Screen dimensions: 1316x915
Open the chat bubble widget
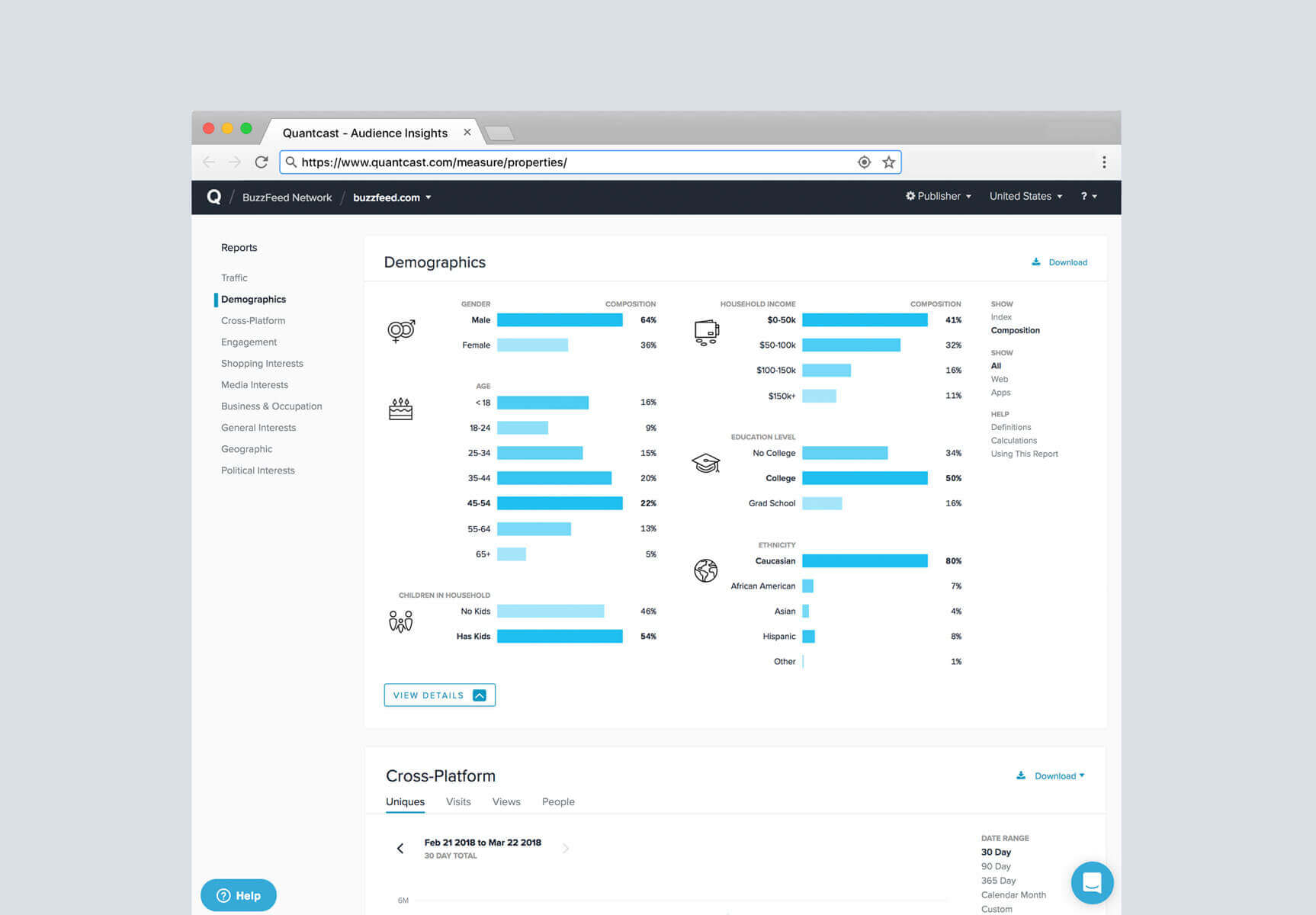(1092, 882)
